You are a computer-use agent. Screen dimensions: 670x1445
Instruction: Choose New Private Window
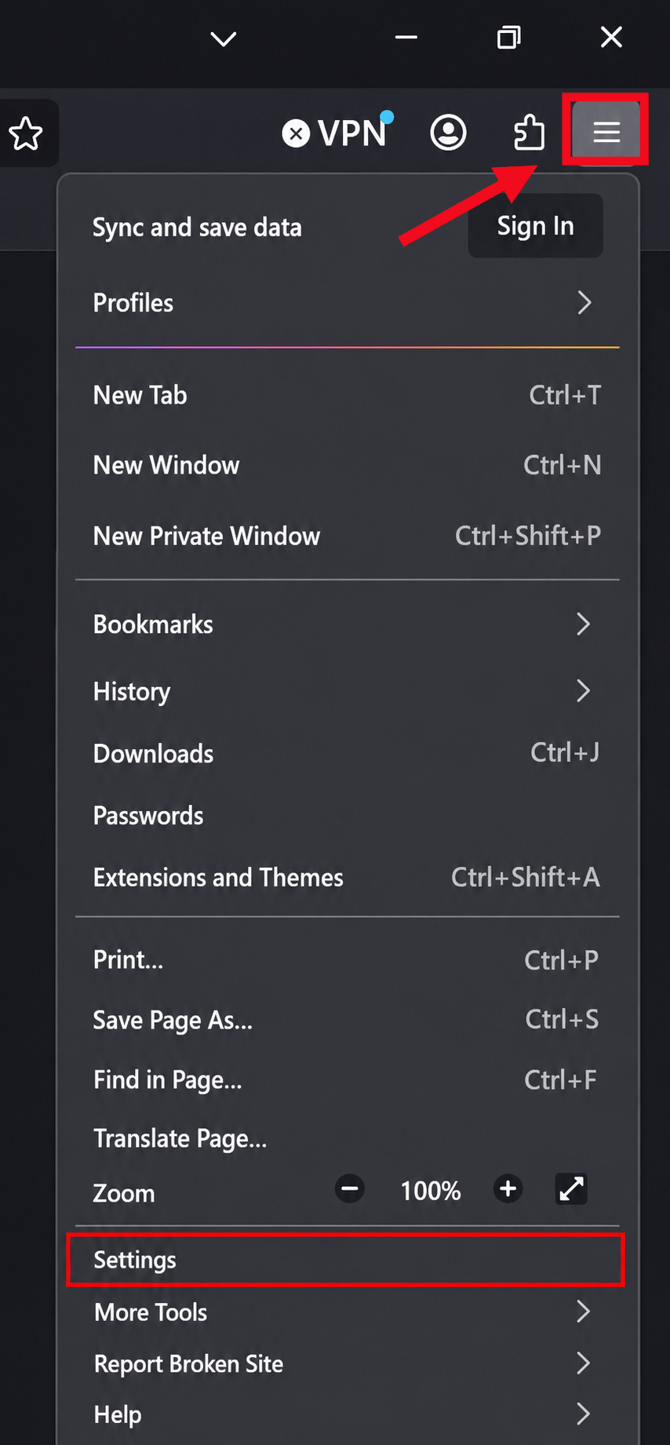pyautogui.click(x=347, y=535)
